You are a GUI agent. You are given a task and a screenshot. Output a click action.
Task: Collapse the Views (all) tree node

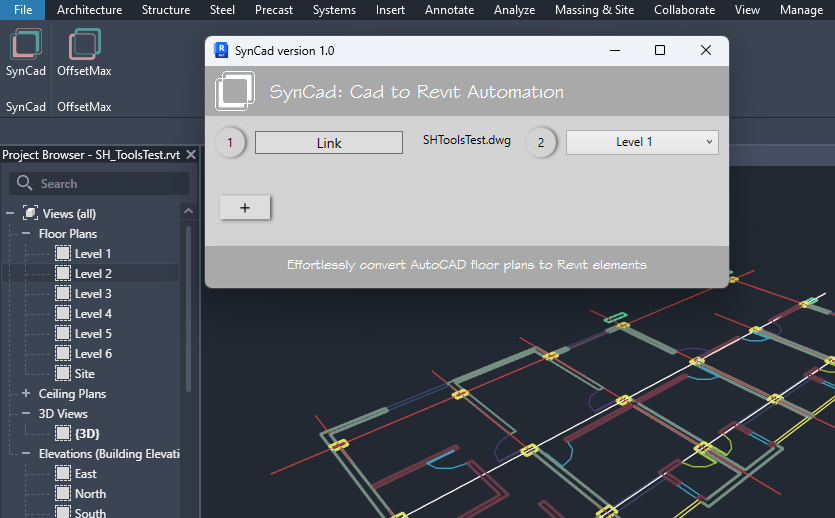[10, 213]
